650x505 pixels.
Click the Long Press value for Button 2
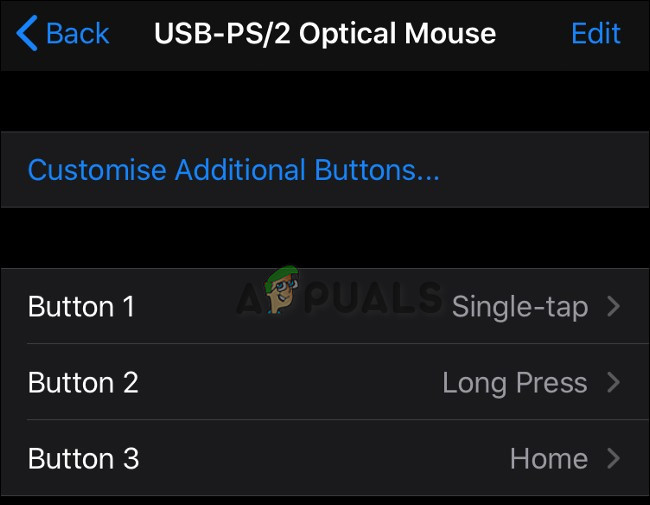(514, 382)
